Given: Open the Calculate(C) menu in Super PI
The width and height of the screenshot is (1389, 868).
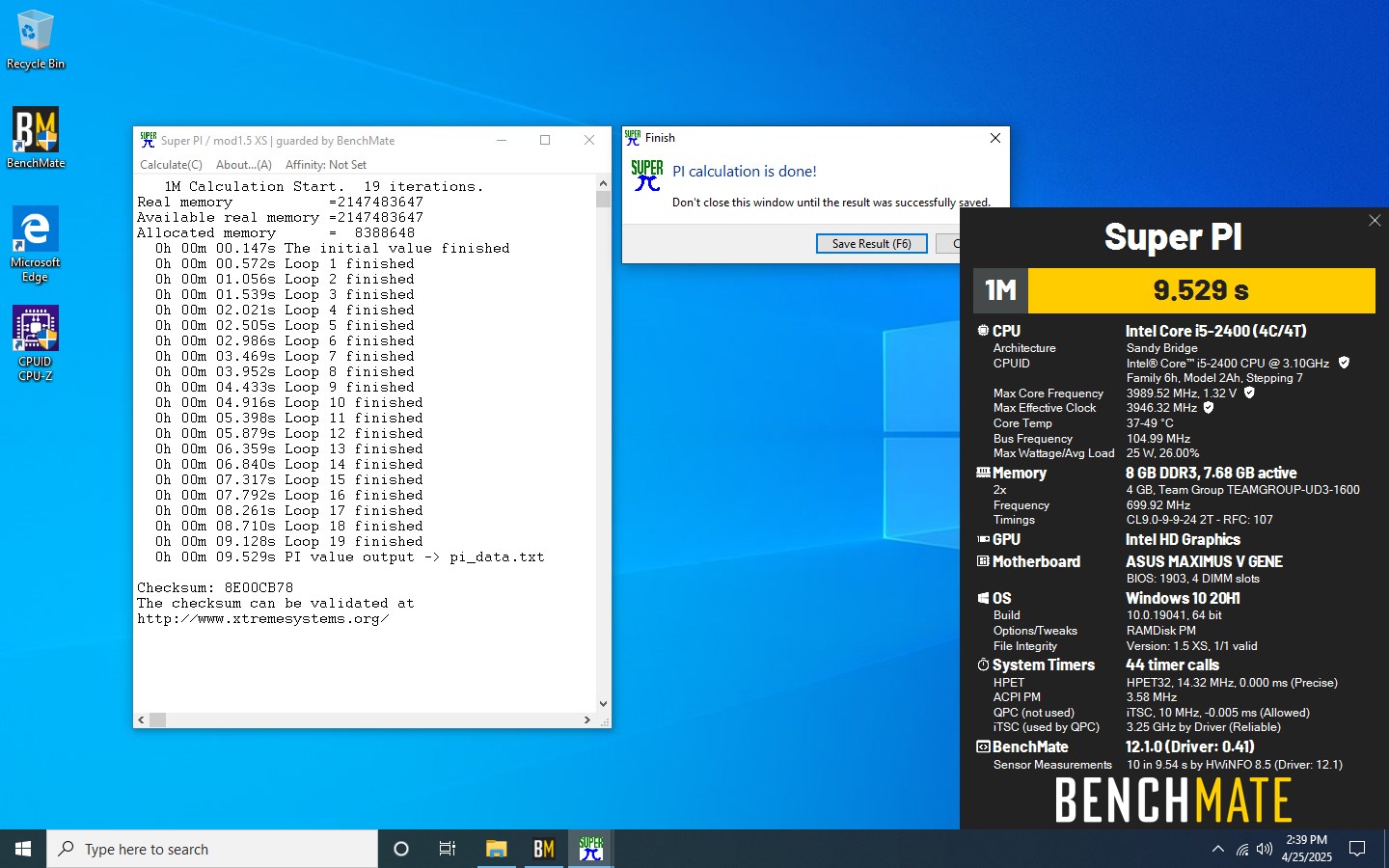Looking at the screenshot, I should 171,165.
